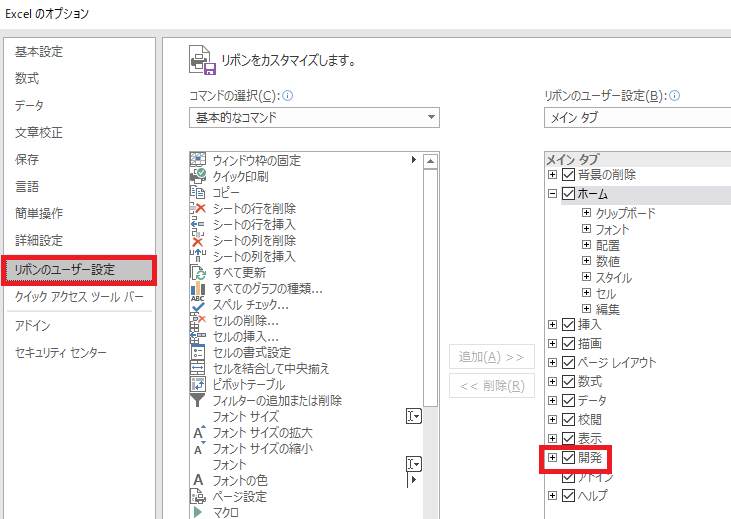Select the 編集 group under ホーム
The image size is (731, 519).
tap(608, 309)
